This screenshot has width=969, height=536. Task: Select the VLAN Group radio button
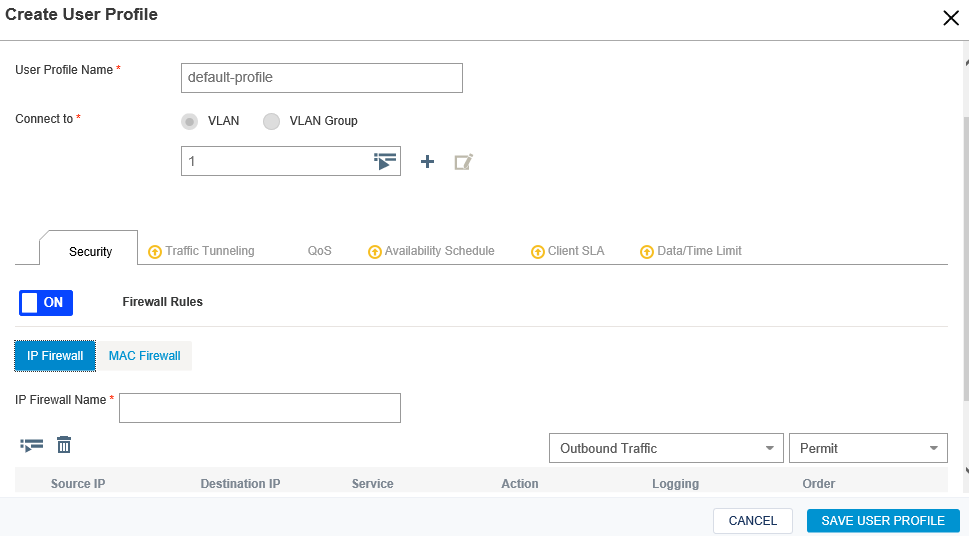coord(271,121)
